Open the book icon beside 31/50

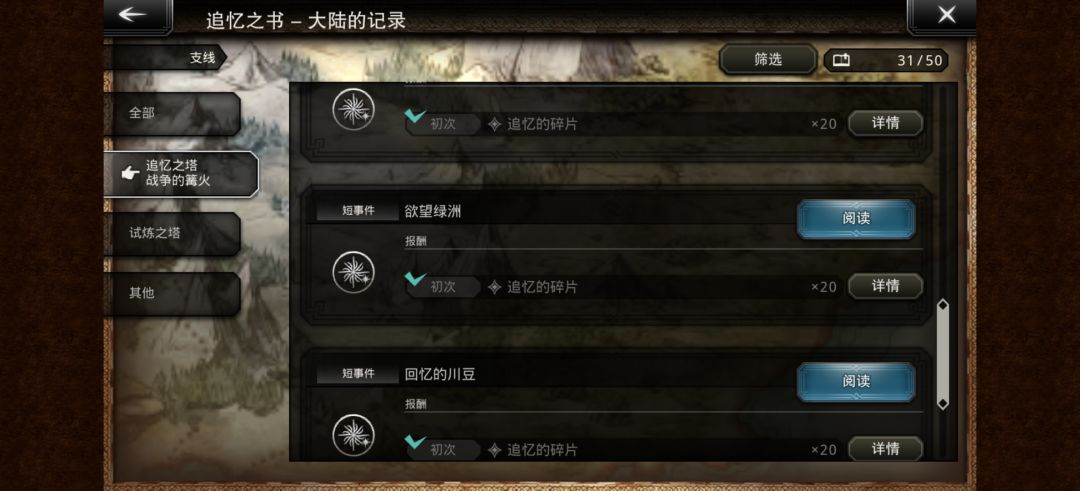(x=841, y=60)
